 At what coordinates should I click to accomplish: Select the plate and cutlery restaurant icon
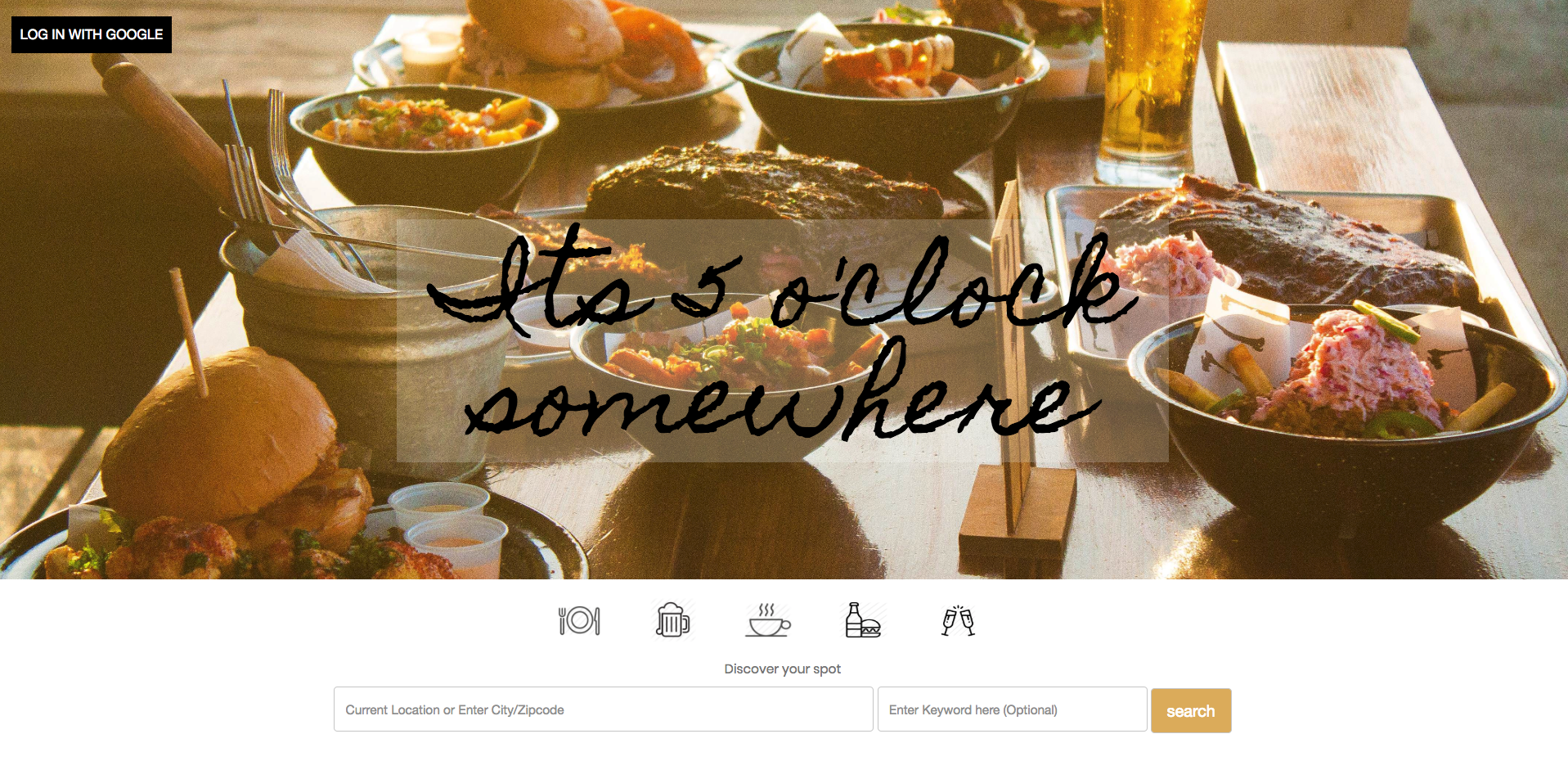(579, 620)
